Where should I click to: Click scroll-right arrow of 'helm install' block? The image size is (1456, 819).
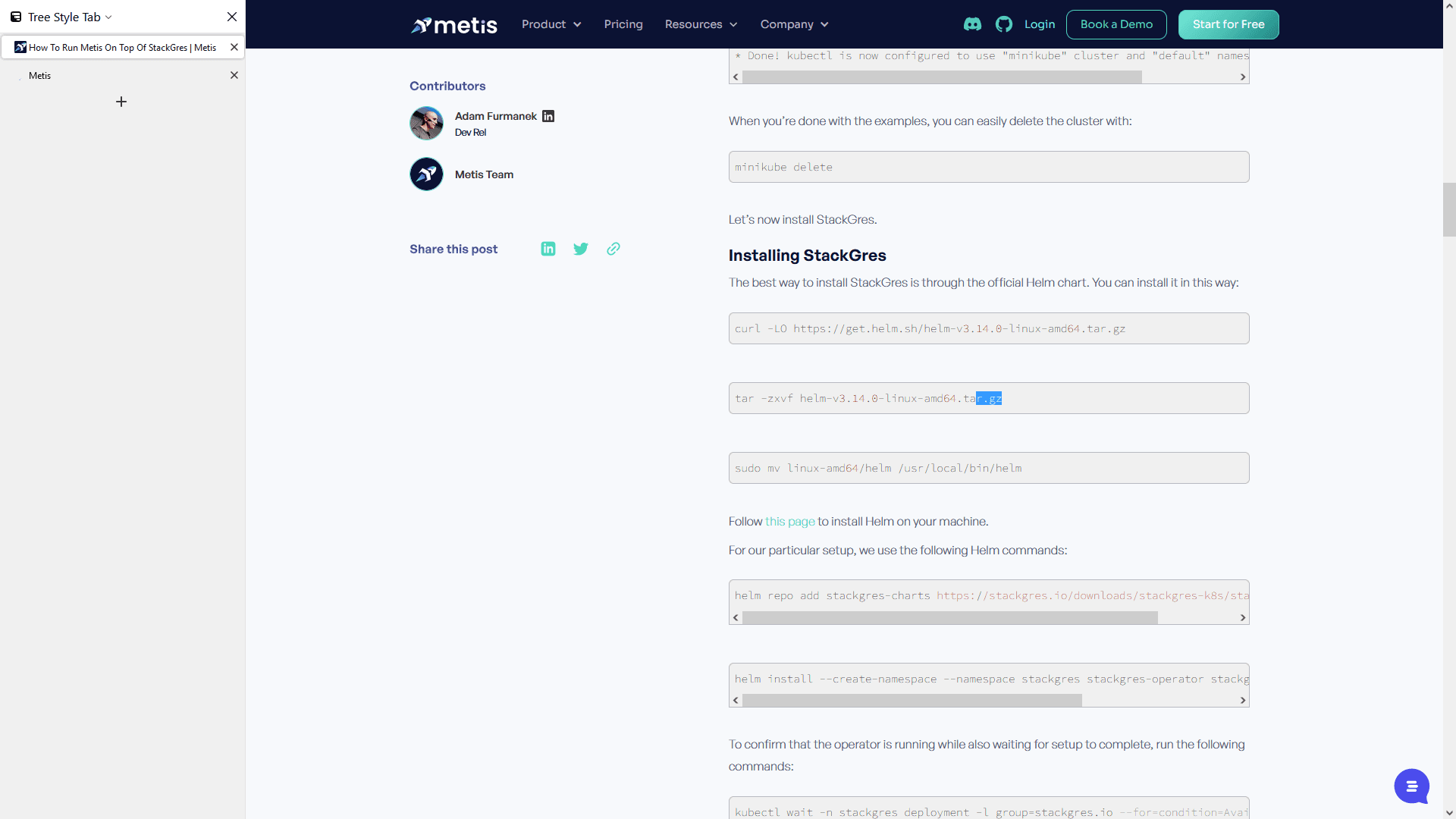point(1242,701)
